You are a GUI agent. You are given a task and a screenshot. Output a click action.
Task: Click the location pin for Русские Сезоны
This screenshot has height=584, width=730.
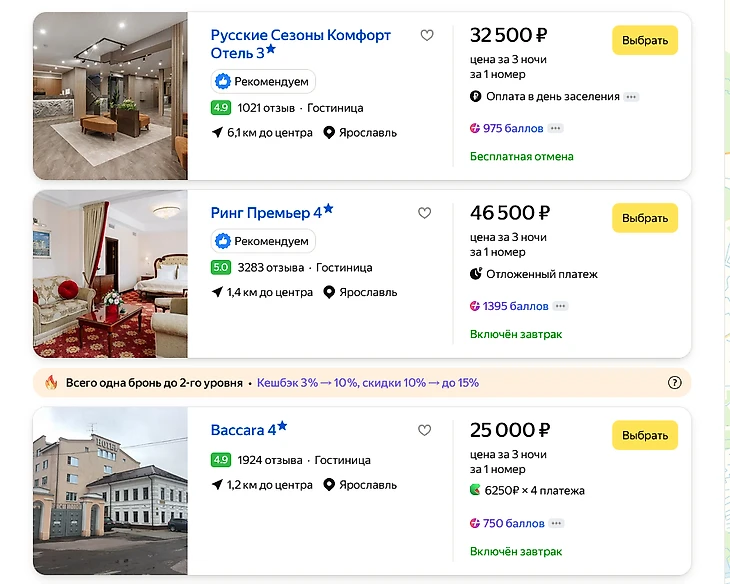329,132
